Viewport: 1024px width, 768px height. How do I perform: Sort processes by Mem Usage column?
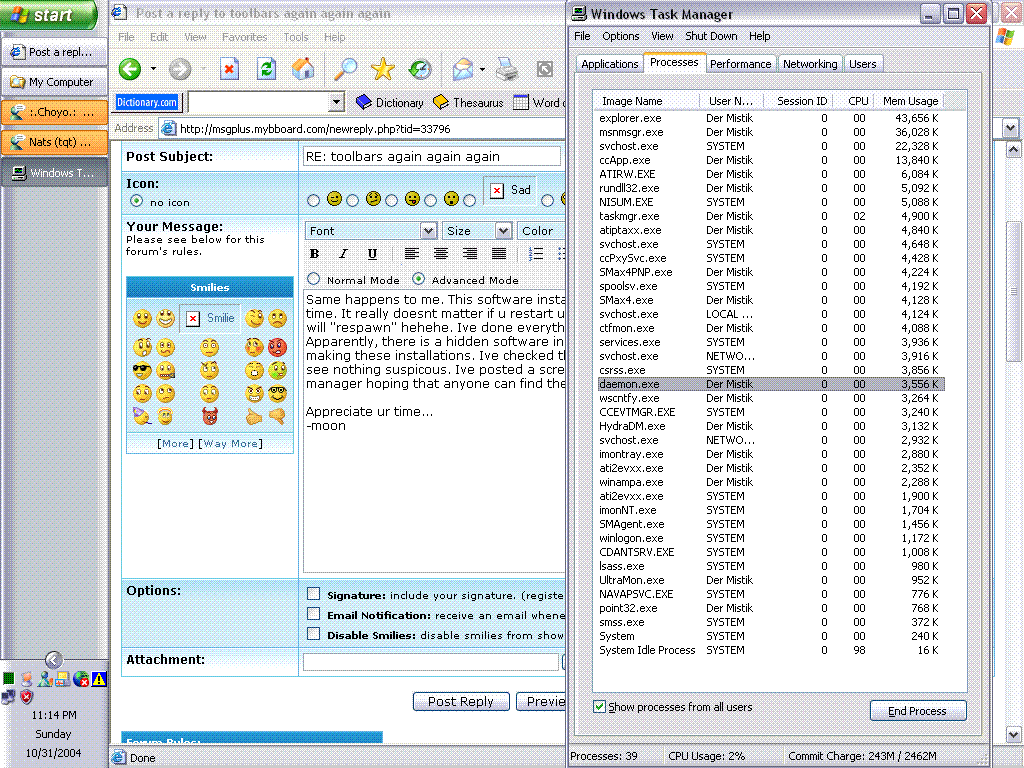point(909,101)
